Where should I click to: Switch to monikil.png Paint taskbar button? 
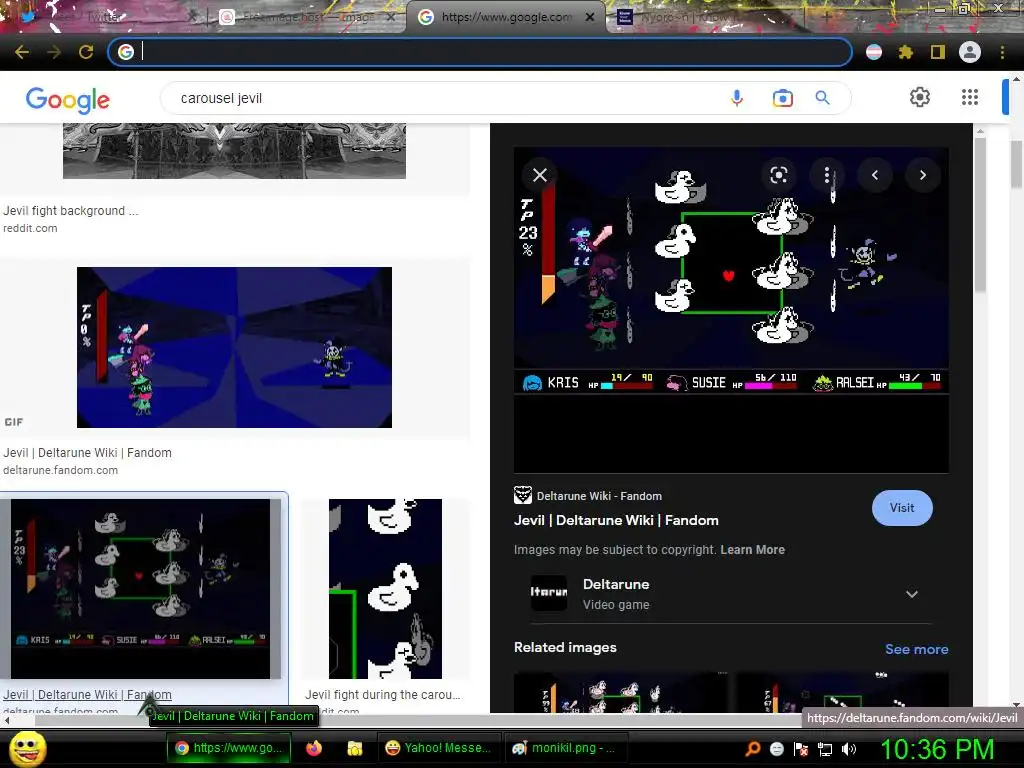[566, 748]
